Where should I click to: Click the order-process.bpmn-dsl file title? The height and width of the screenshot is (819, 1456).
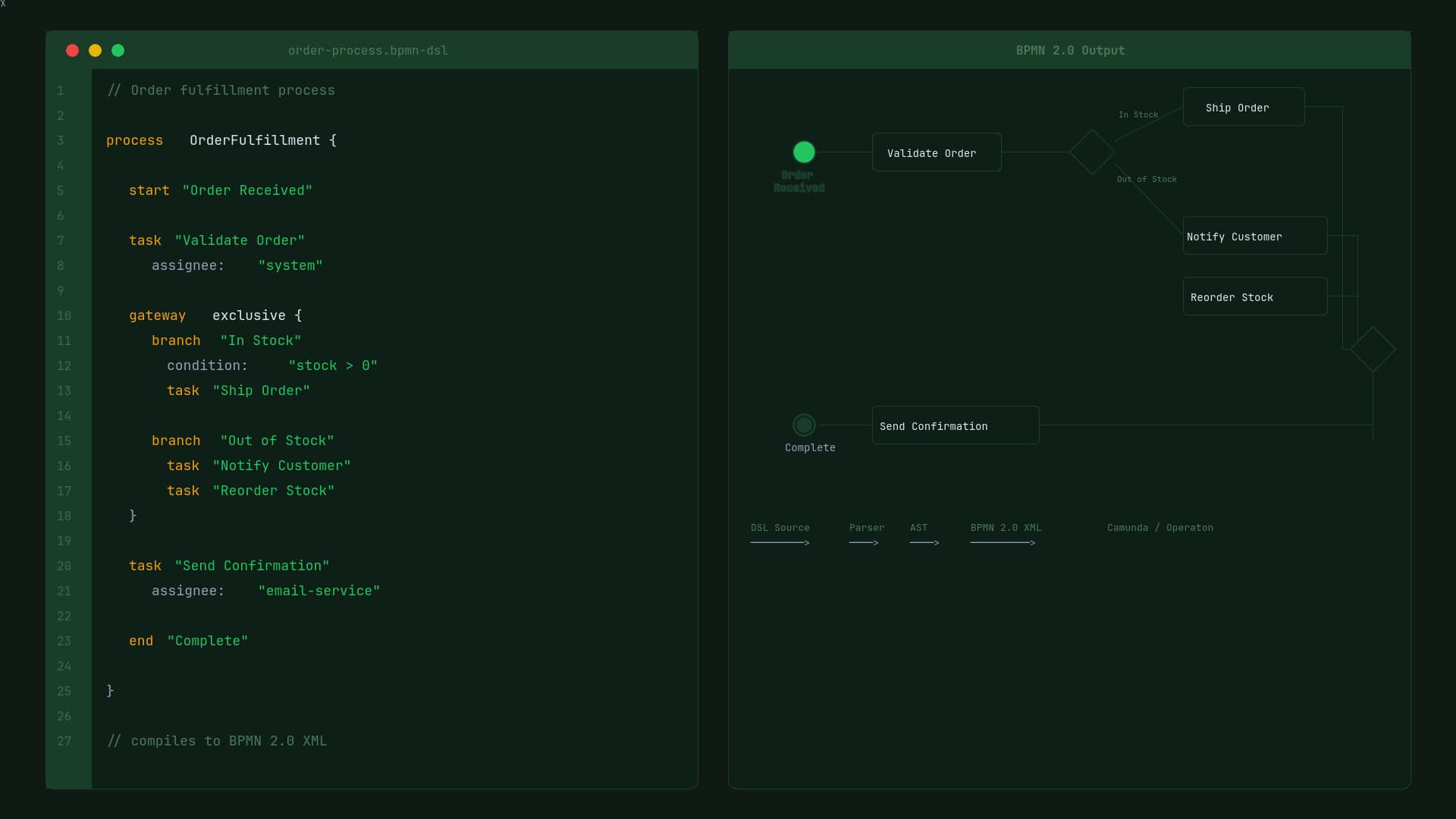click(368, 51)
